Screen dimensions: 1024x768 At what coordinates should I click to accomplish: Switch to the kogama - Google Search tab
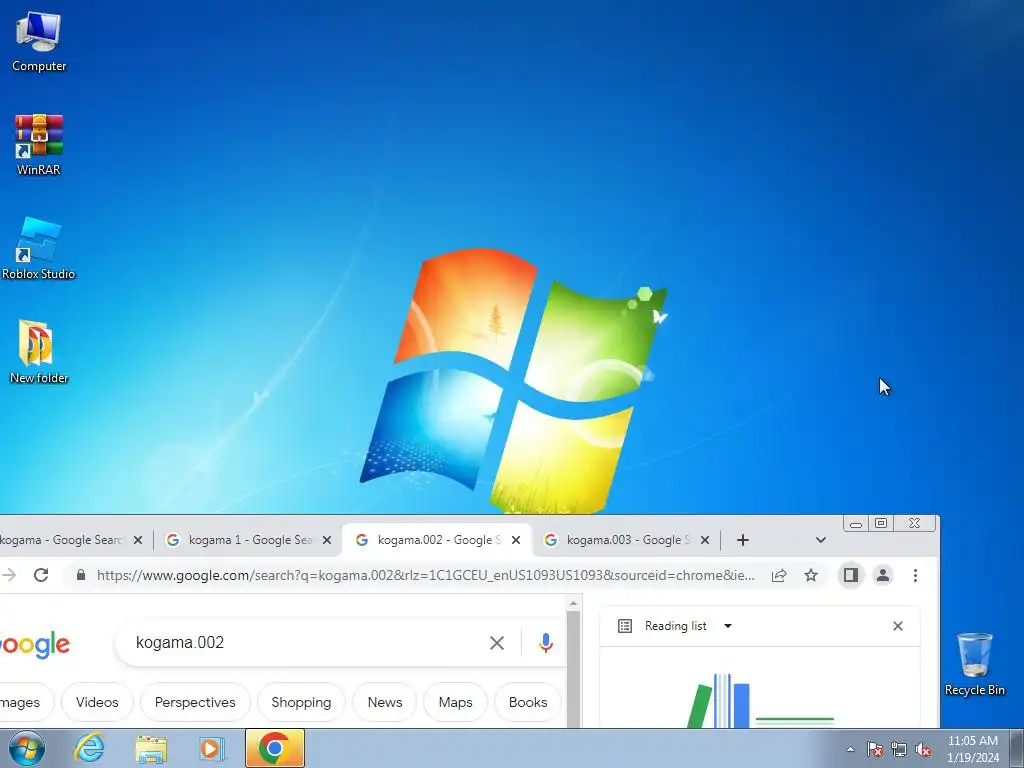63,540
